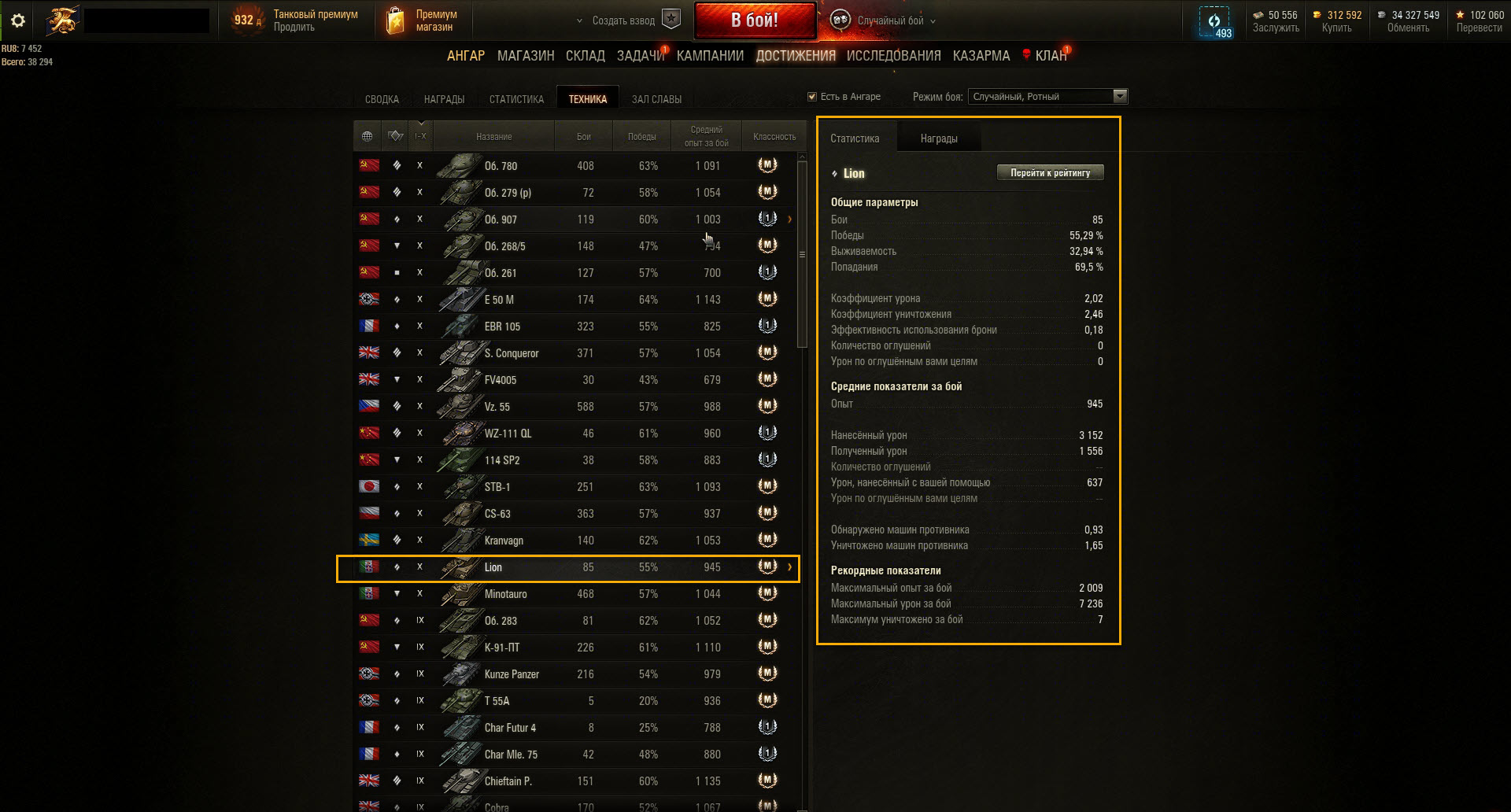
Task: Toggle the Есть в Ангаре checkbox
Action: [x=812, y=97]
